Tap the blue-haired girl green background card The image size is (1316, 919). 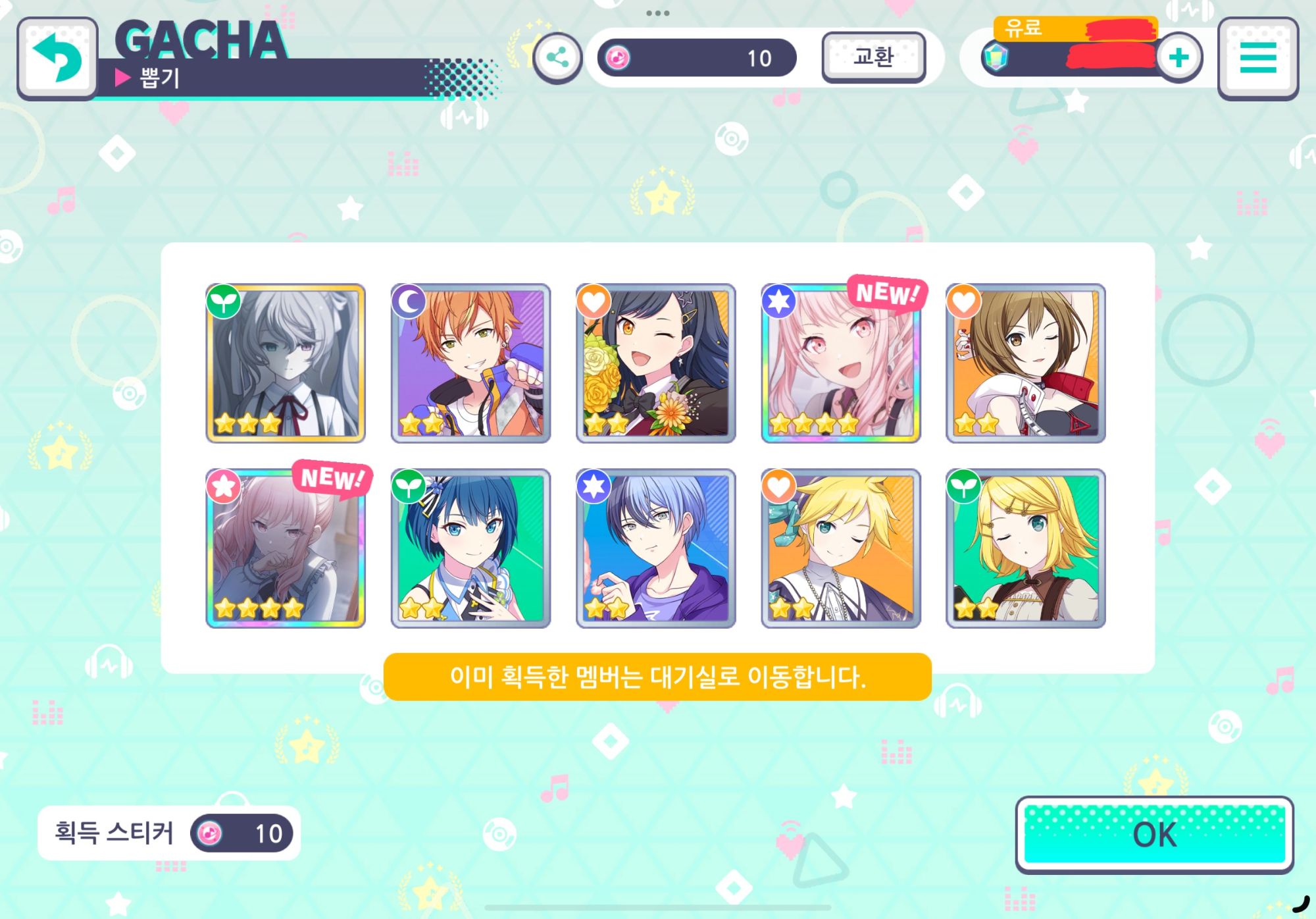pyautogui.click(x=470, y=548)
